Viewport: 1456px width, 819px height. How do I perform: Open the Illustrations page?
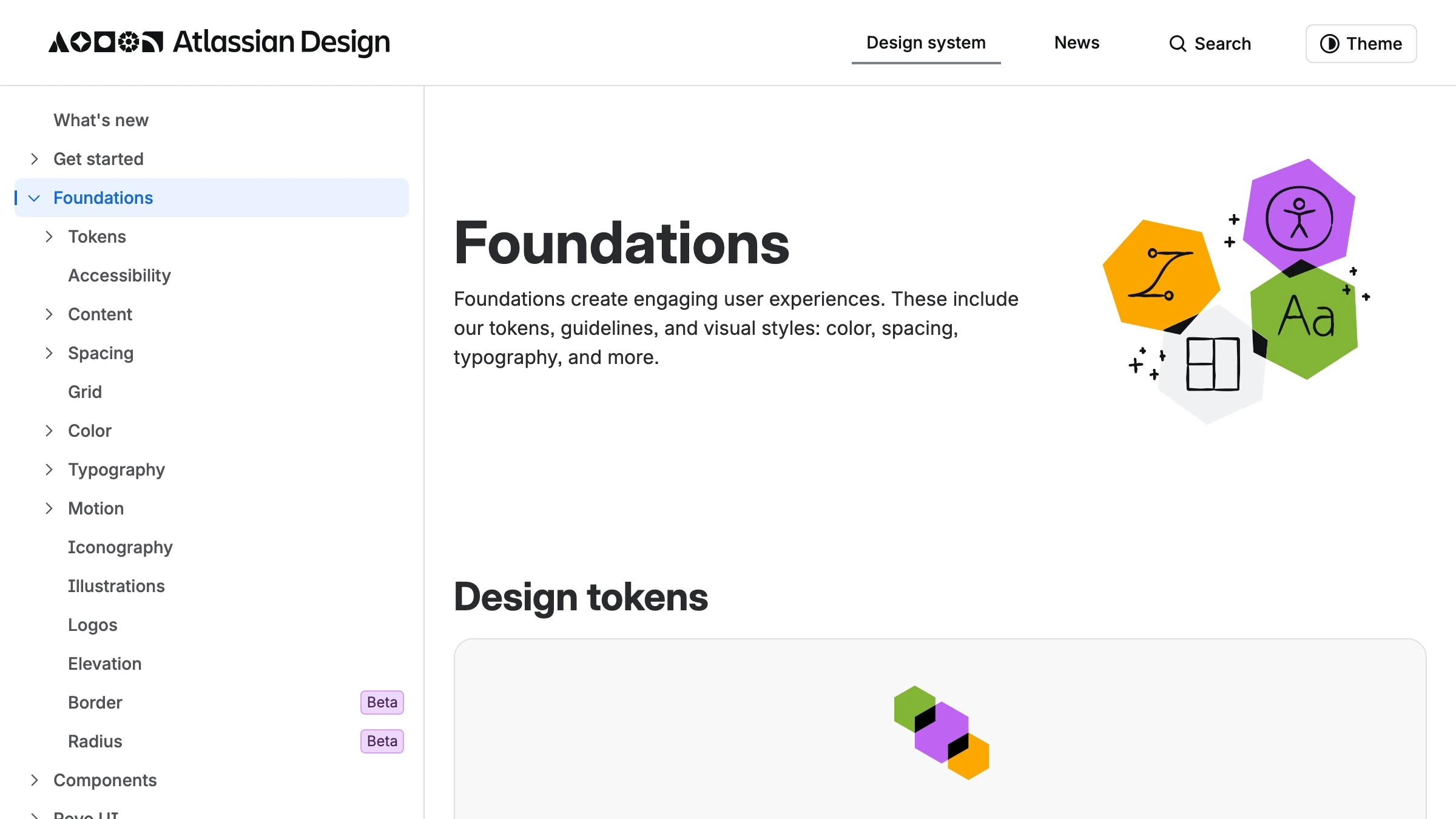point(116,586)
